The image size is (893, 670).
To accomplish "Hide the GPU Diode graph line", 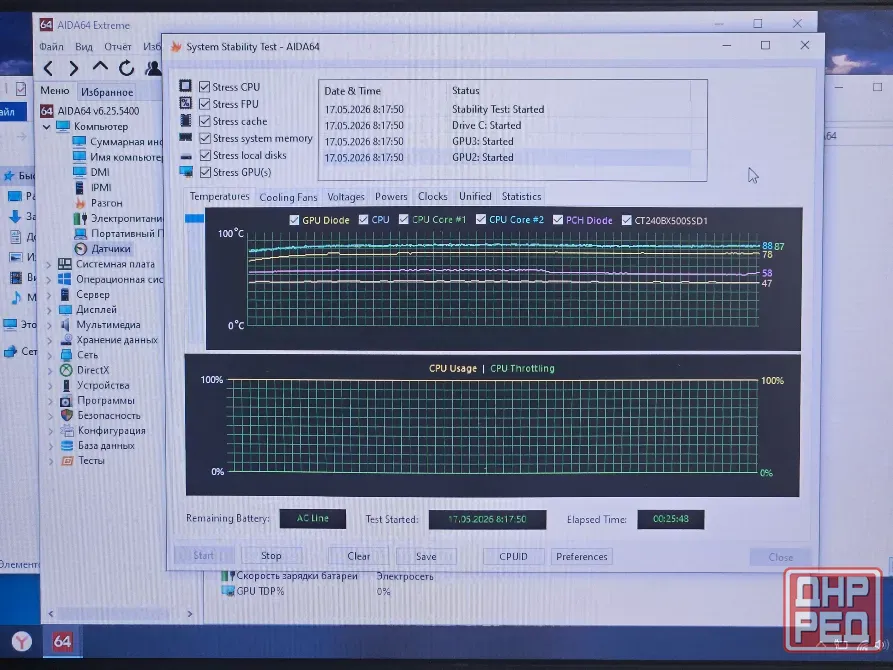I will click(x=294, y=220).
